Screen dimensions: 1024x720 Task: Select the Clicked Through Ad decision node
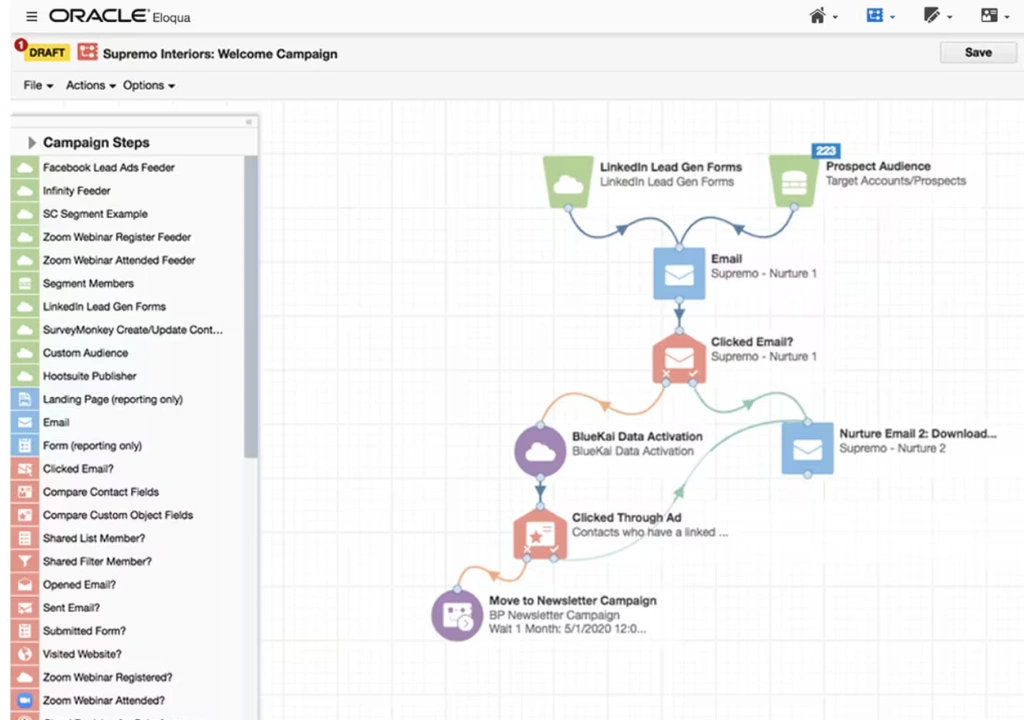[540, 533]
